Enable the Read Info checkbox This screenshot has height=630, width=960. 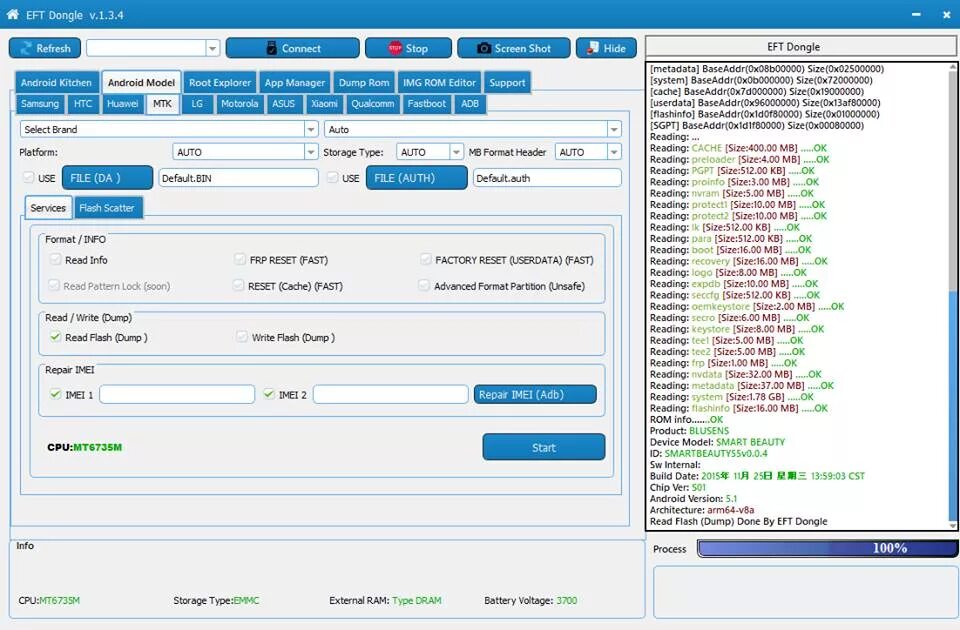click(x=56, y=260)
